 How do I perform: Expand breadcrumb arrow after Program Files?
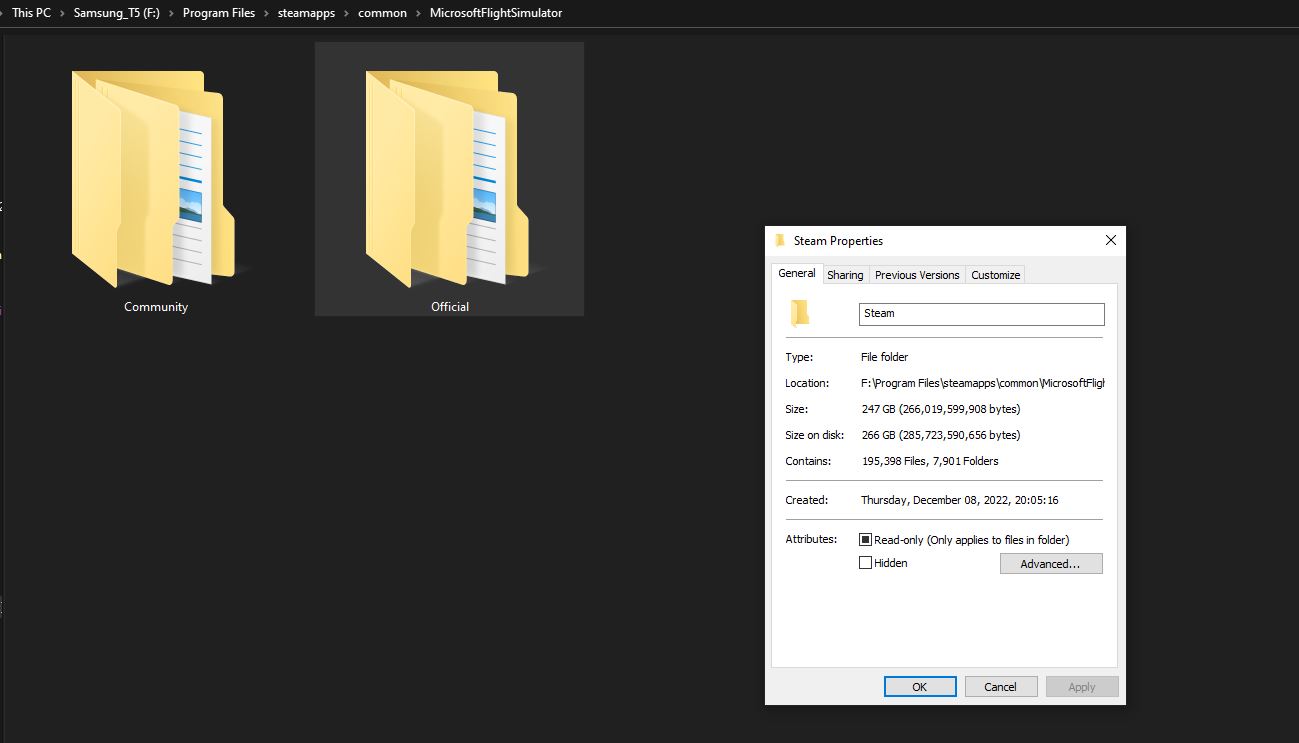[x=266, y=13]
